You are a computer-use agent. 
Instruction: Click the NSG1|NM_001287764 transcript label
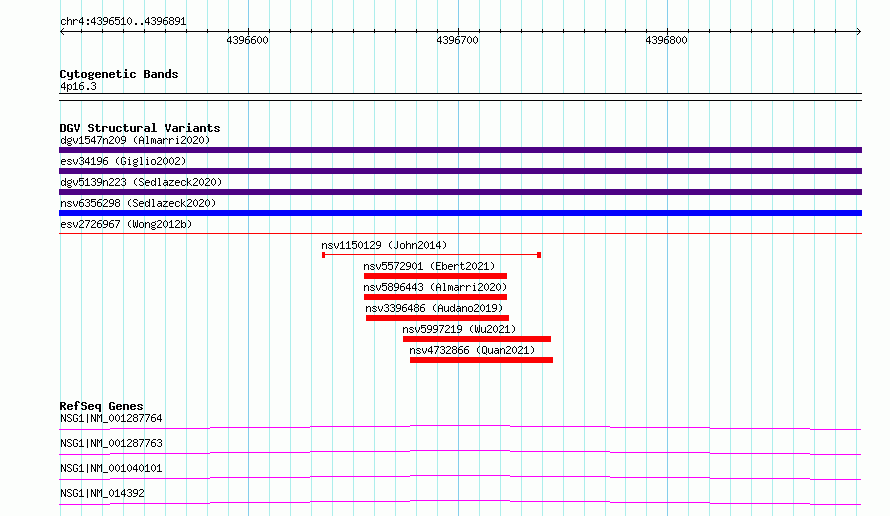click(x=111, y=418)
